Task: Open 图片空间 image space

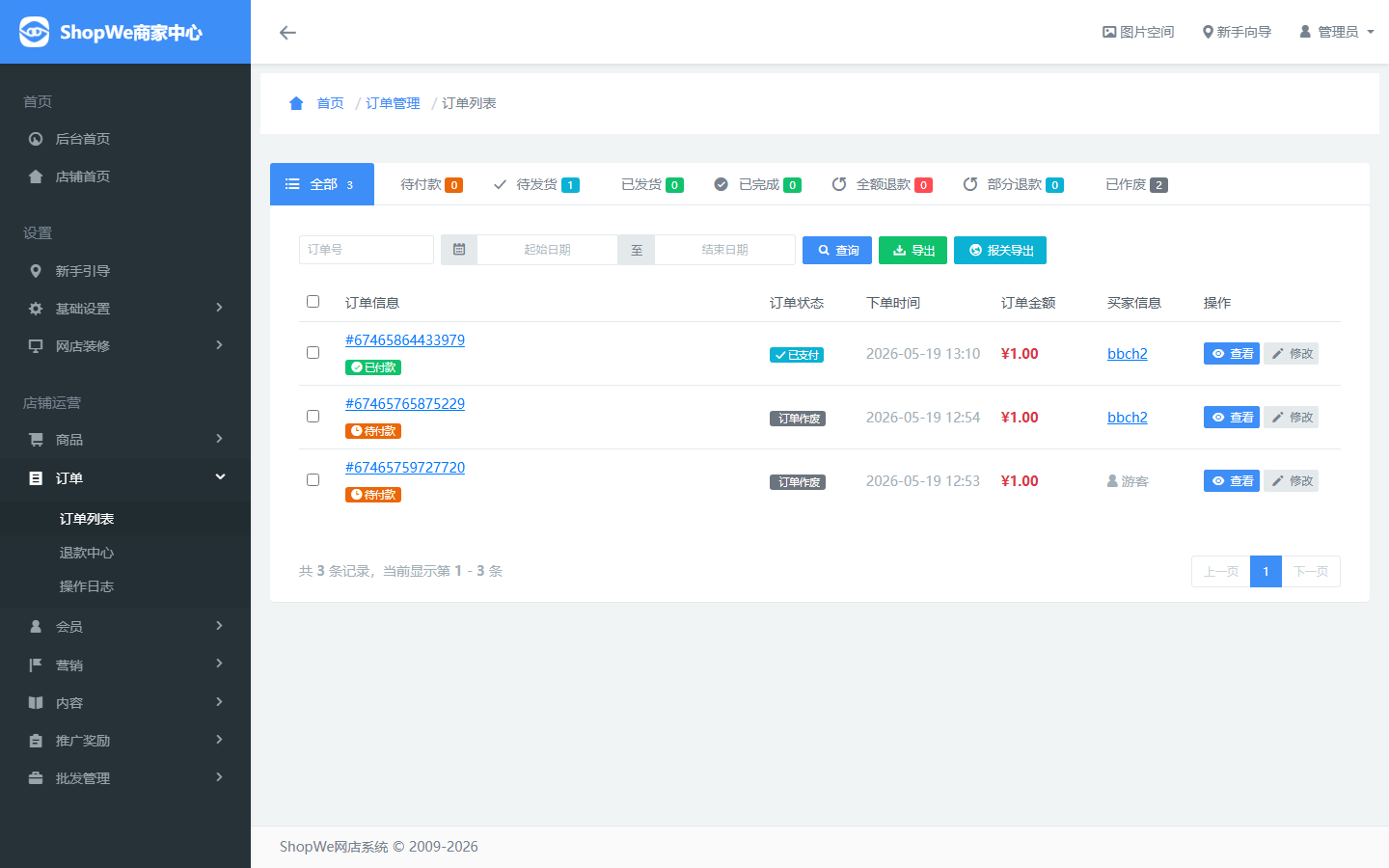Action: [x=1138, y=32]
